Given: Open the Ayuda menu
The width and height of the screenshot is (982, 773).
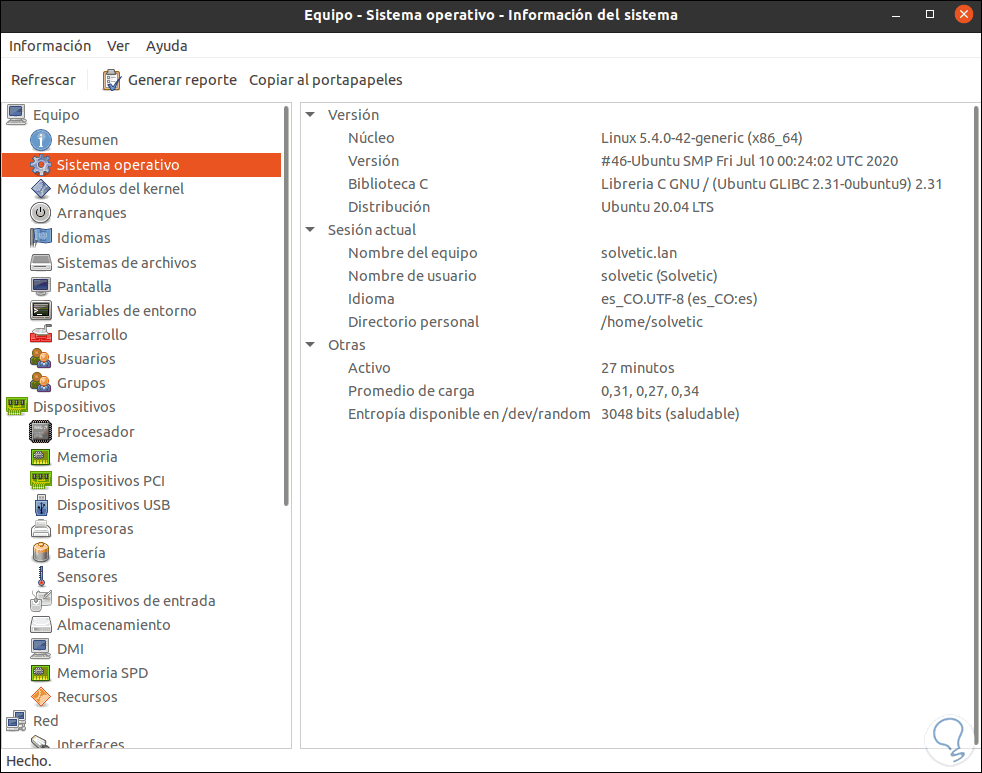Looking at the screenshot, I should pos(166,46).
